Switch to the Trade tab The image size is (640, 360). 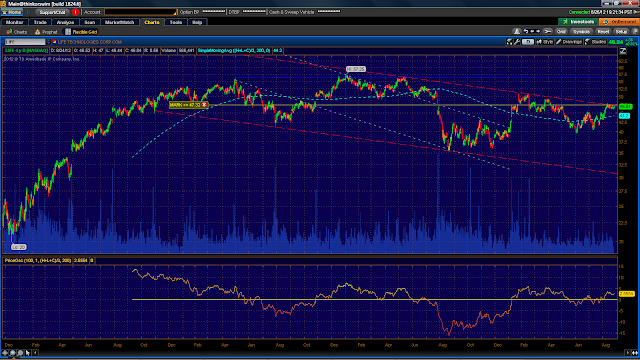40,22
